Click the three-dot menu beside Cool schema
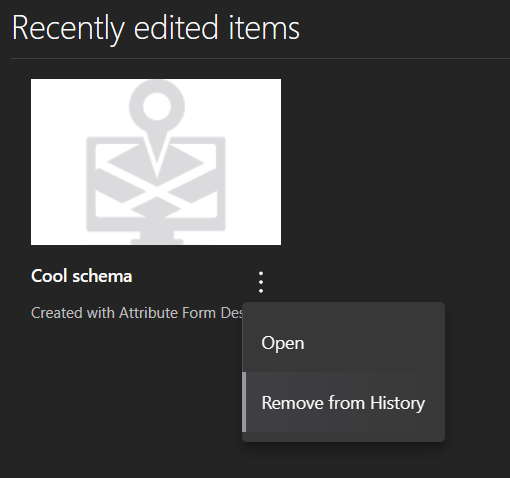Image resolution: width=510 pixels, height=478 pixels. (x=261, y=282)
